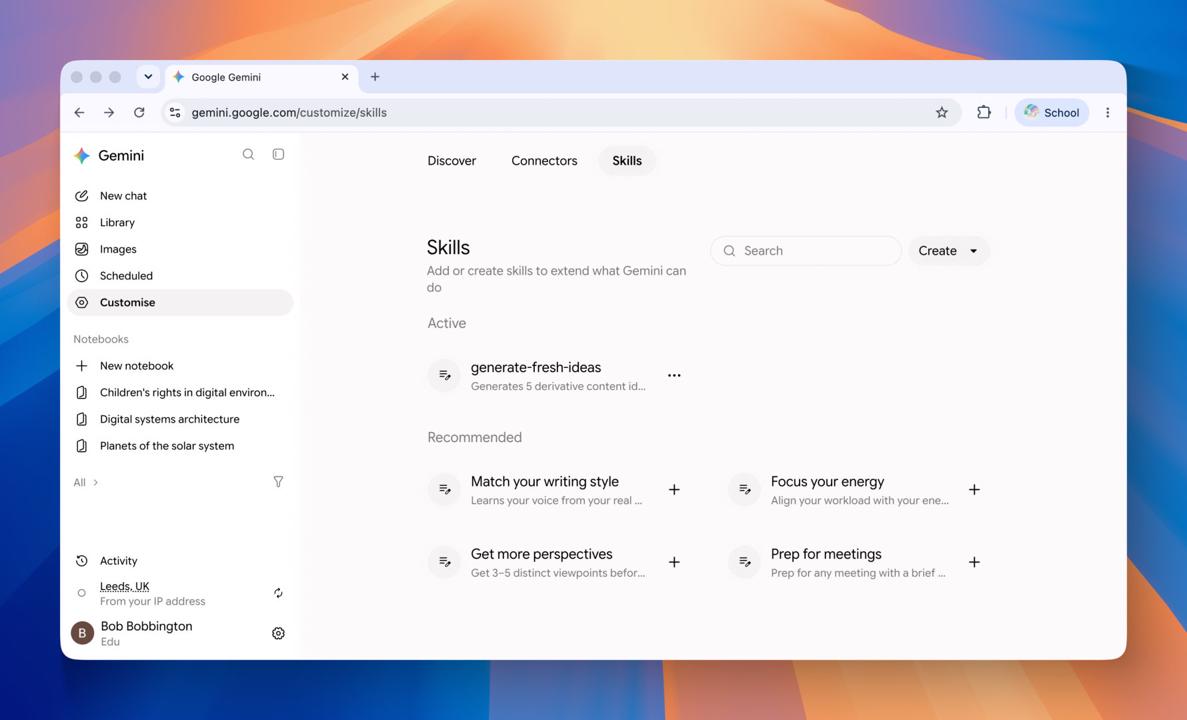Select the Skills tab
The image size is (1187, 720).
coord(627,161)
